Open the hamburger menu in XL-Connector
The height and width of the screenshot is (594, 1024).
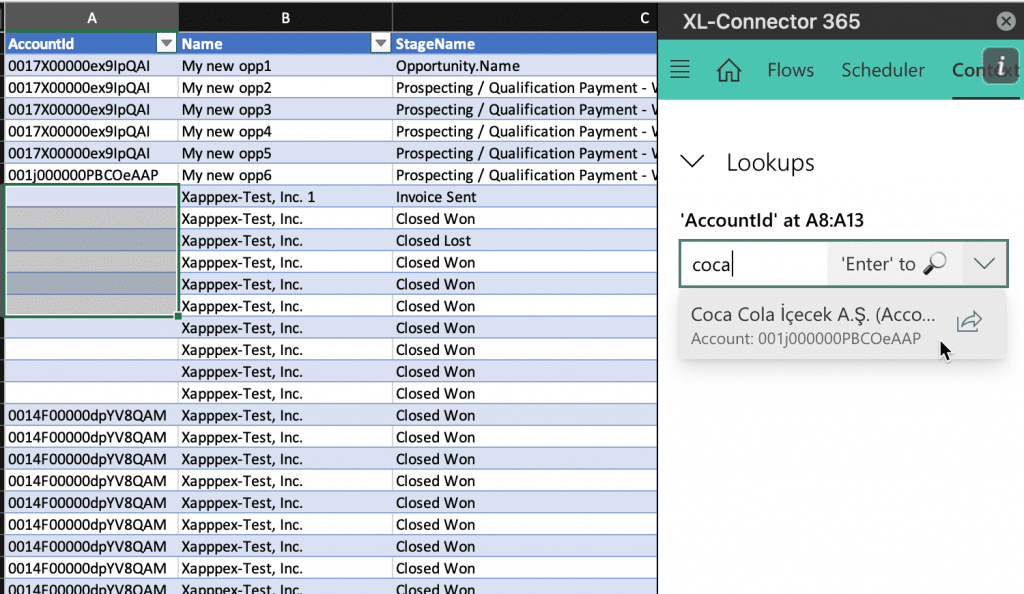[680, 69]
